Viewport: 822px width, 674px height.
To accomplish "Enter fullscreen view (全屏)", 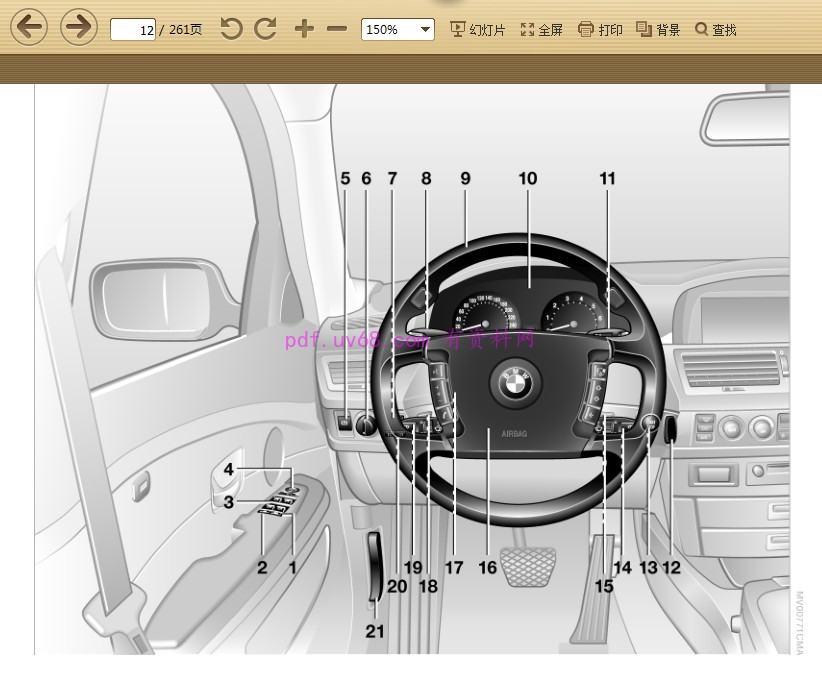I will 541,30.
